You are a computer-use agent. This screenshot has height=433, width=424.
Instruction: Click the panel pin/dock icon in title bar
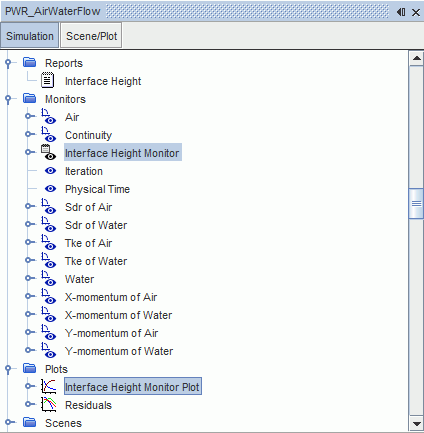tap(401, 12)
